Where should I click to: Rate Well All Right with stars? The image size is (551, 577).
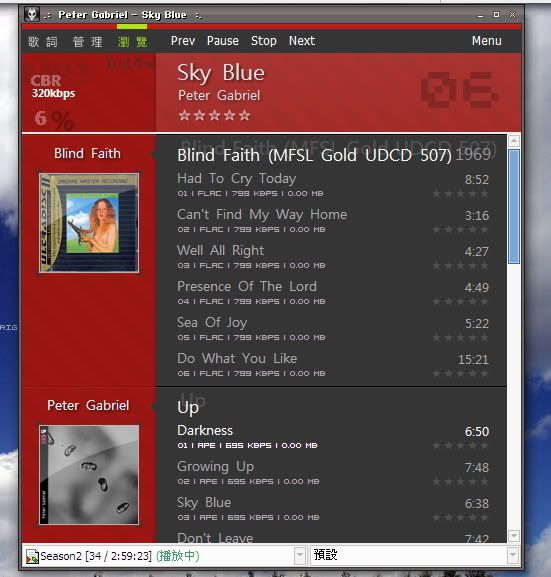pyautogui.click(x=460, y=266)
